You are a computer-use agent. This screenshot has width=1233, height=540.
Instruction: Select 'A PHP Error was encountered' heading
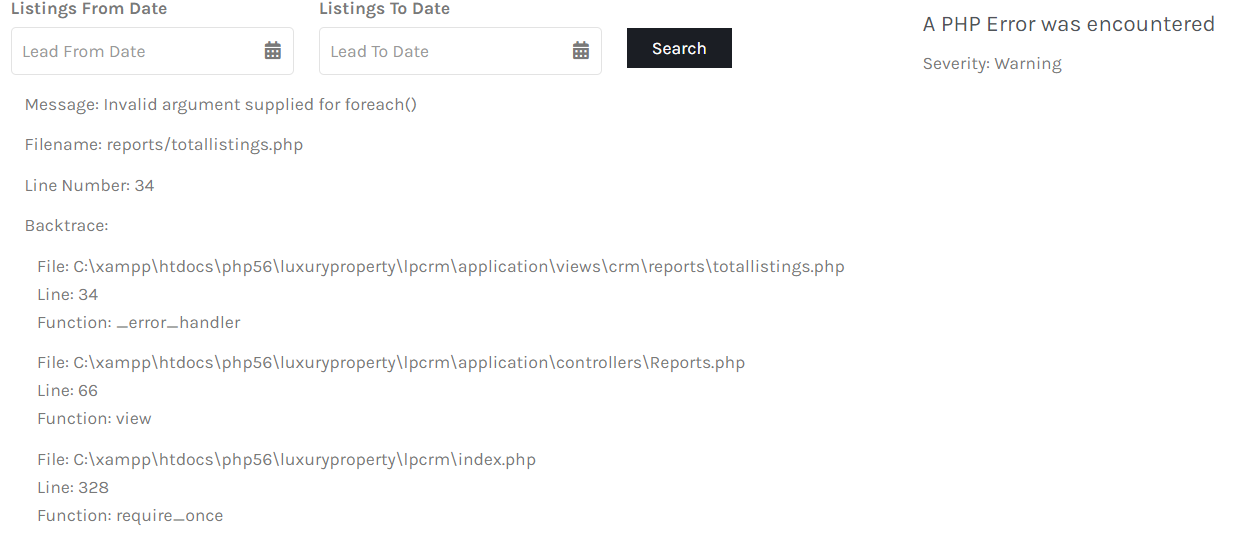click(x=1068, y=24)
